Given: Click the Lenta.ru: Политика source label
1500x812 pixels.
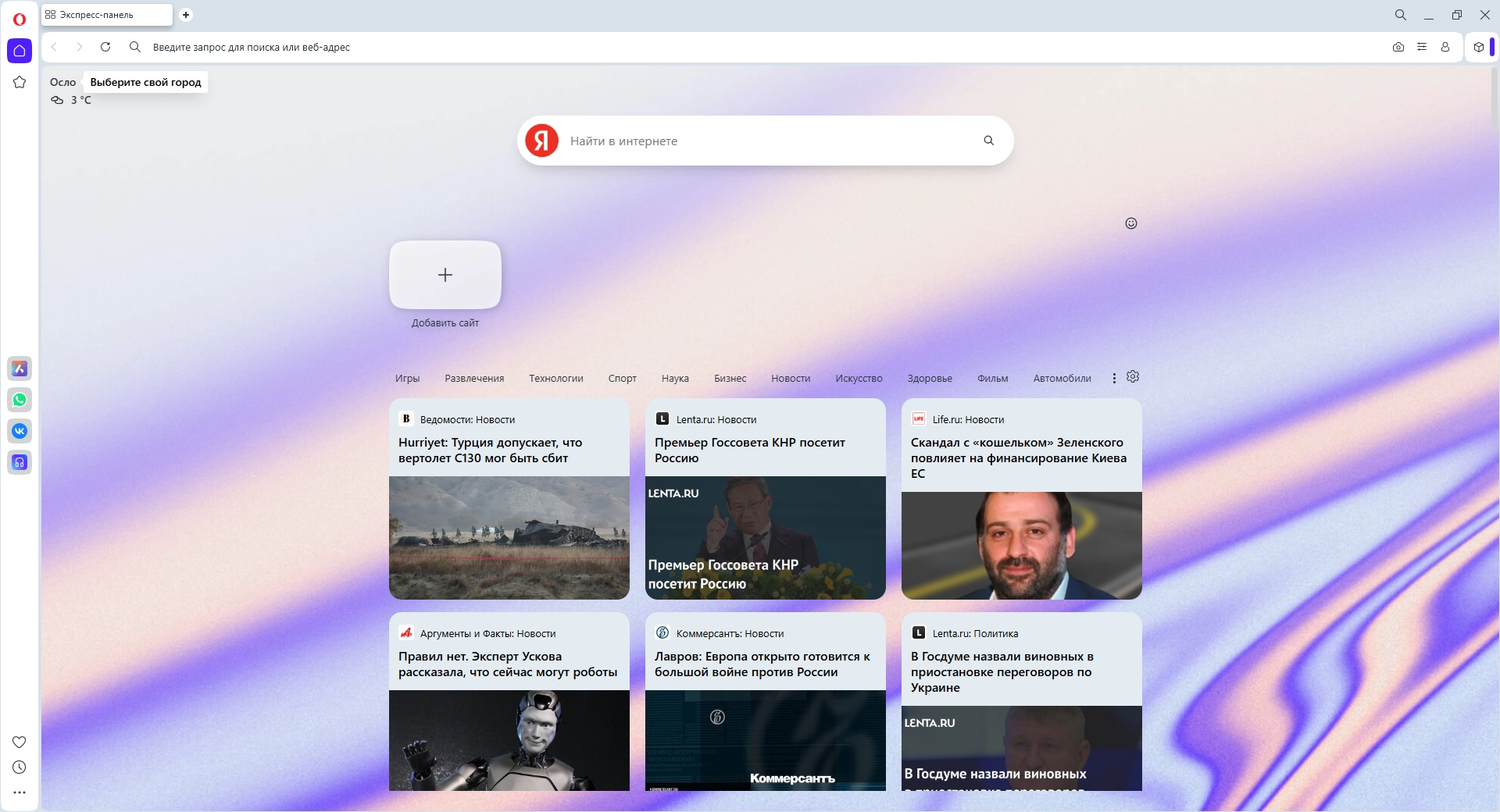Looking at the screenshot, I should [975, 633].
